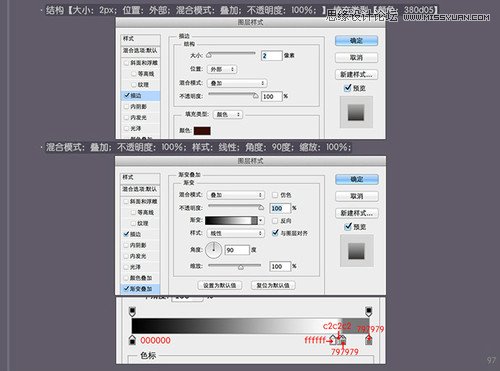Screen dimensions: 500x371
Task: Select 混合选项:默认 in the Gradient Overlay dialog
Action: pos(140,189)
